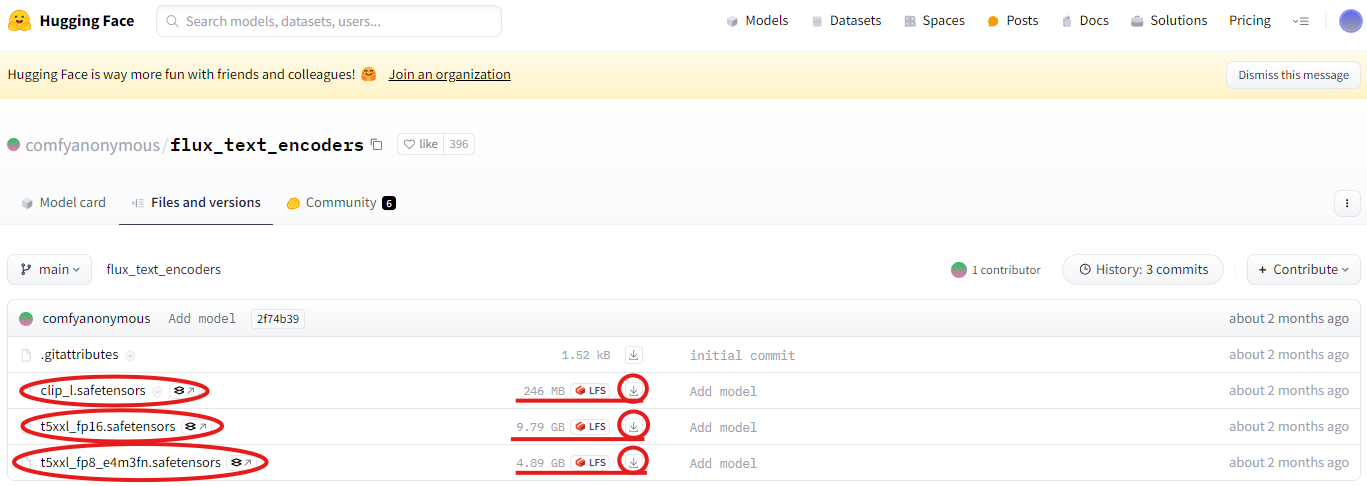Open the file-viewer icon for t5xxl_fp16.safetensors
Viewport: 1367px width, 486px height.
pyautogui.click(x=196, y=427)
